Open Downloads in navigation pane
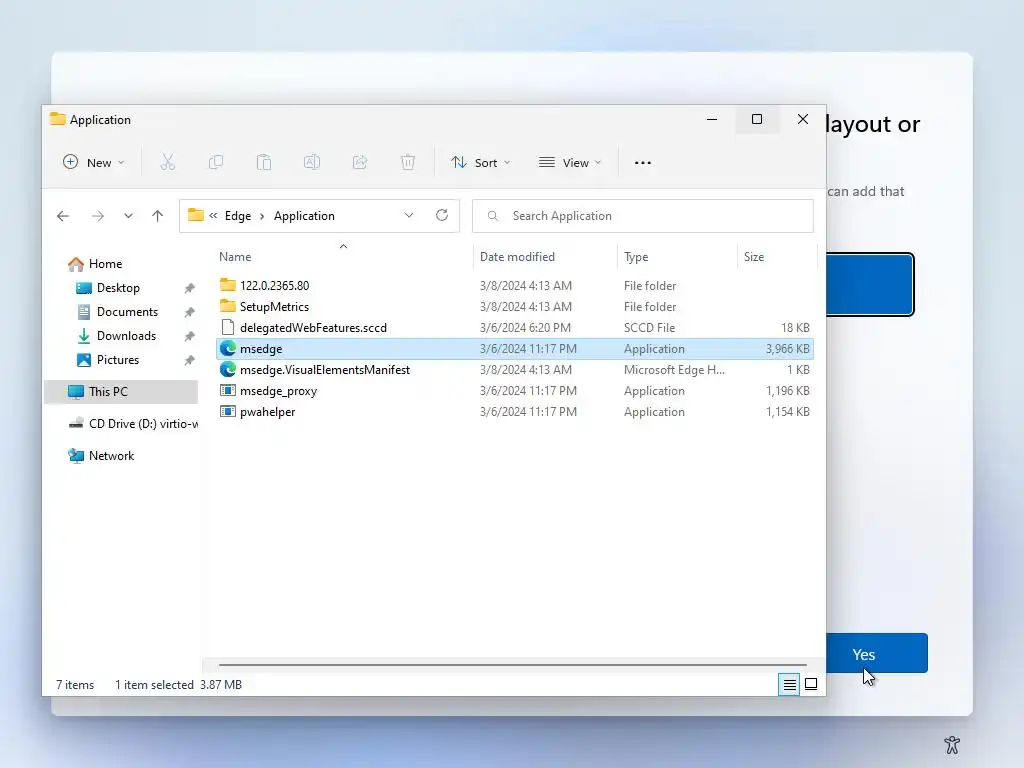Image resolution: width=1024 pixels, height=768 pixels. click(126, 336)
